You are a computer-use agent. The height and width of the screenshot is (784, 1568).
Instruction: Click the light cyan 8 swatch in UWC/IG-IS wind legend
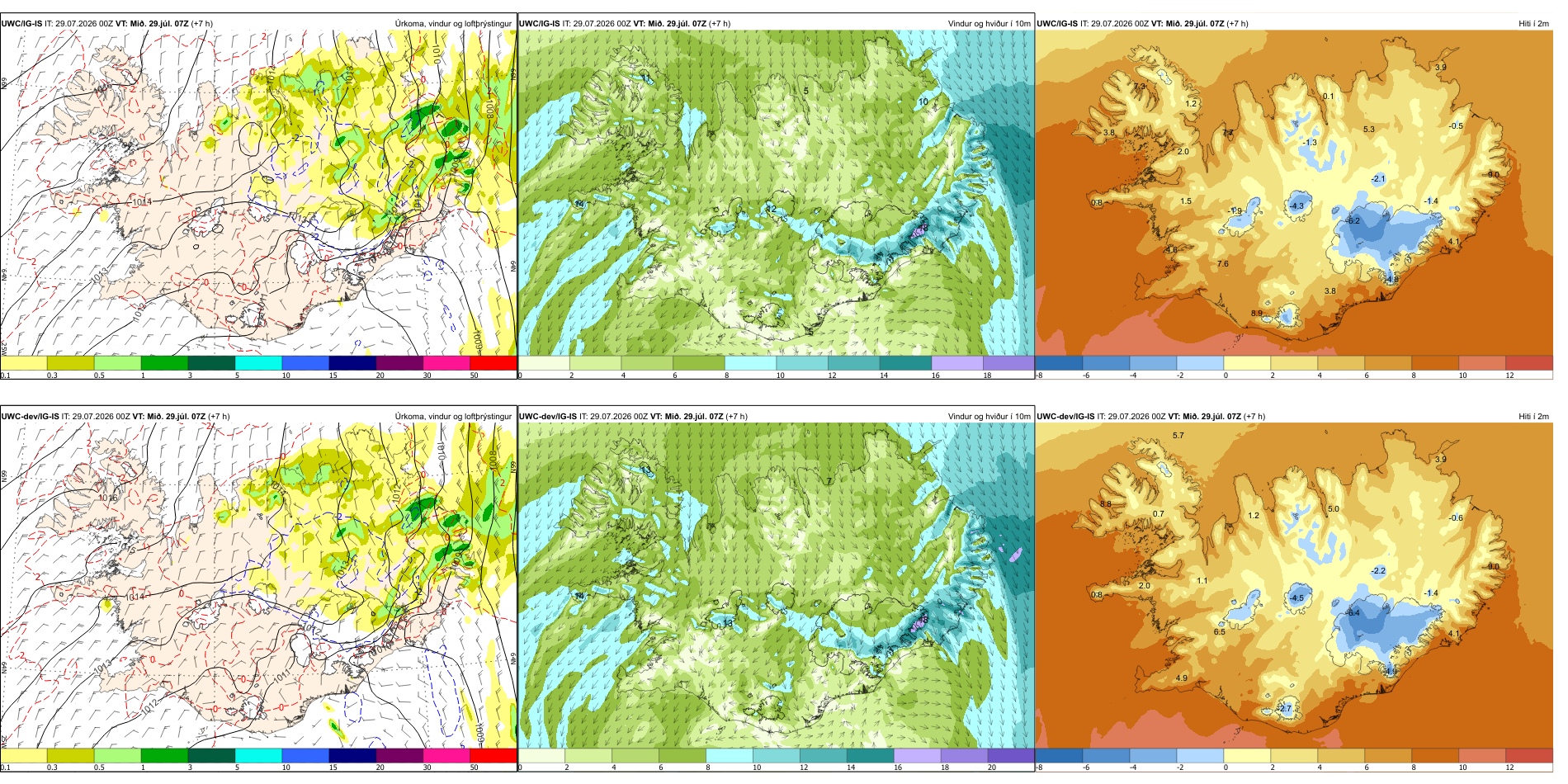tap(750, 363)
